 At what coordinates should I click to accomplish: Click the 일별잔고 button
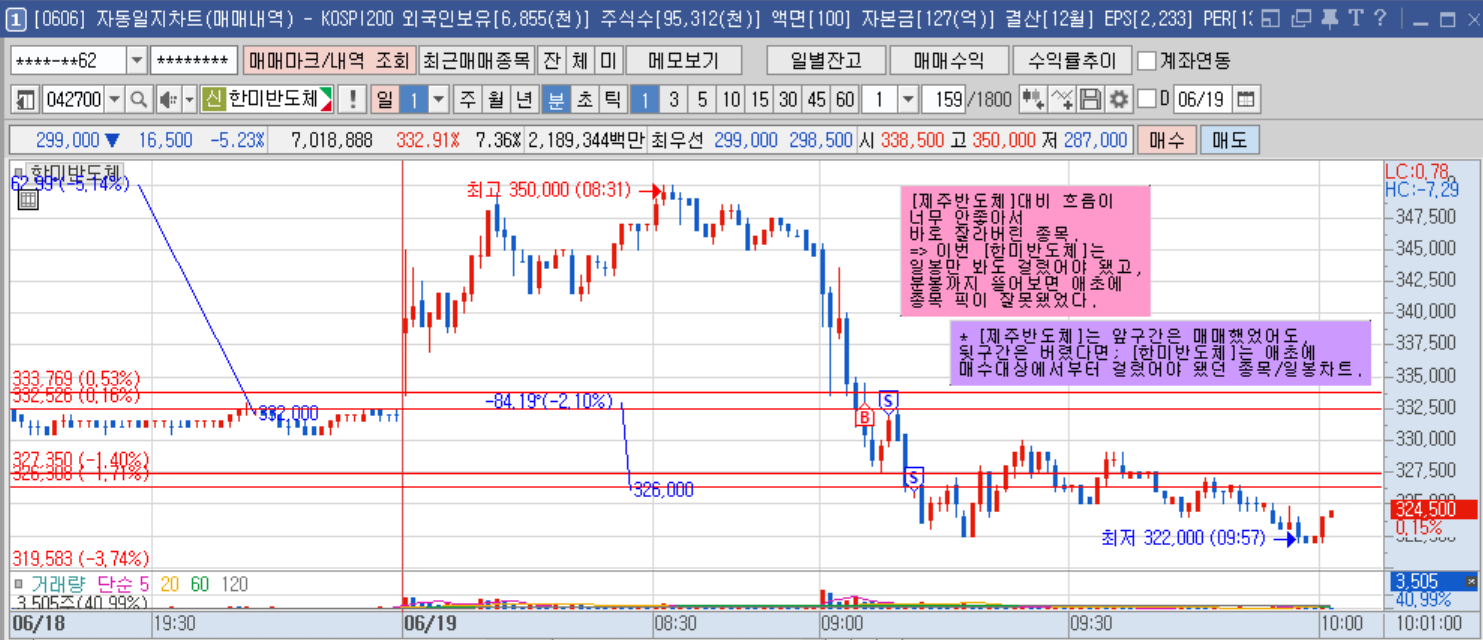[826, 61]
